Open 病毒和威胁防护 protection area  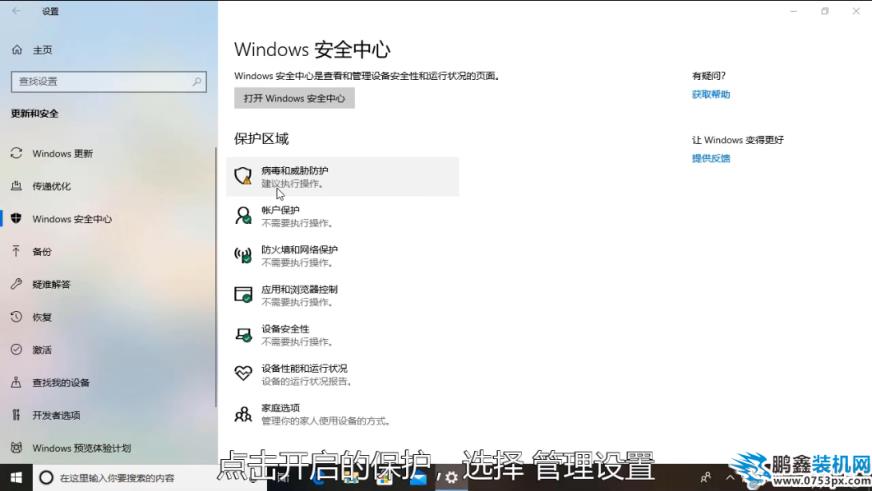(x=343, y=176)
